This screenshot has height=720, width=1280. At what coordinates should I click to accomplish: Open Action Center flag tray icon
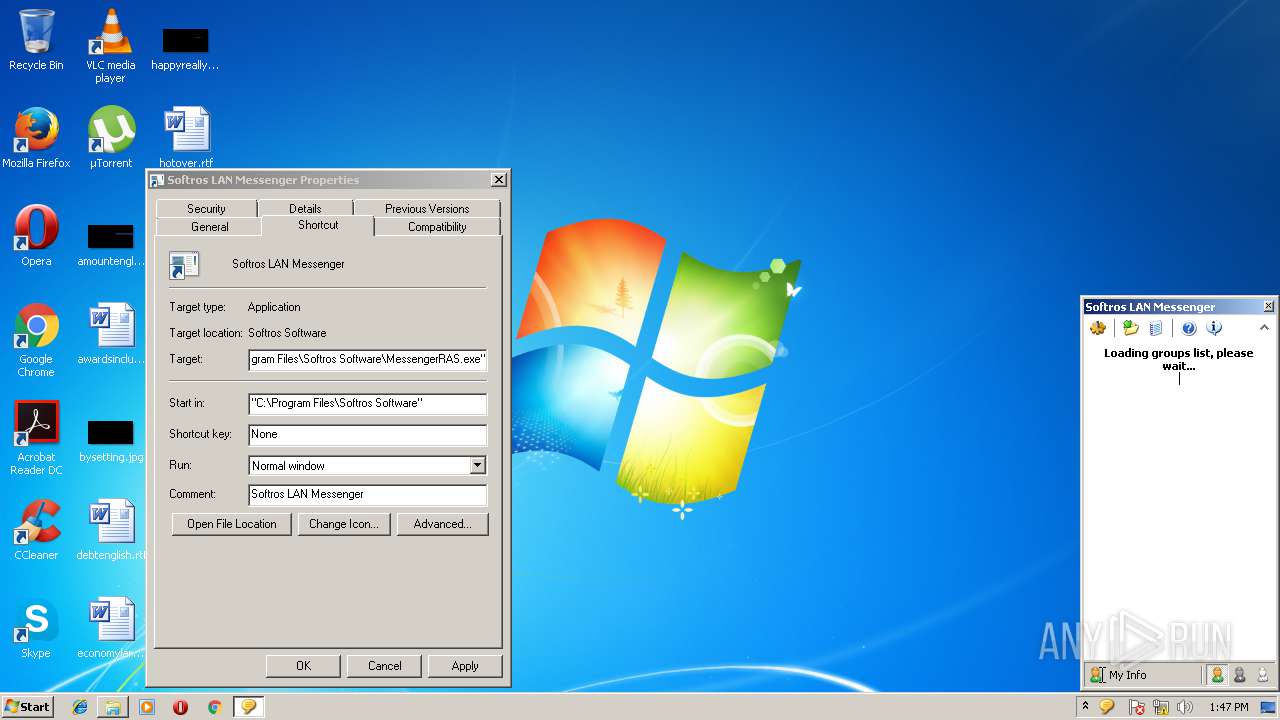pyautogui.click(x=1137, y=707)
